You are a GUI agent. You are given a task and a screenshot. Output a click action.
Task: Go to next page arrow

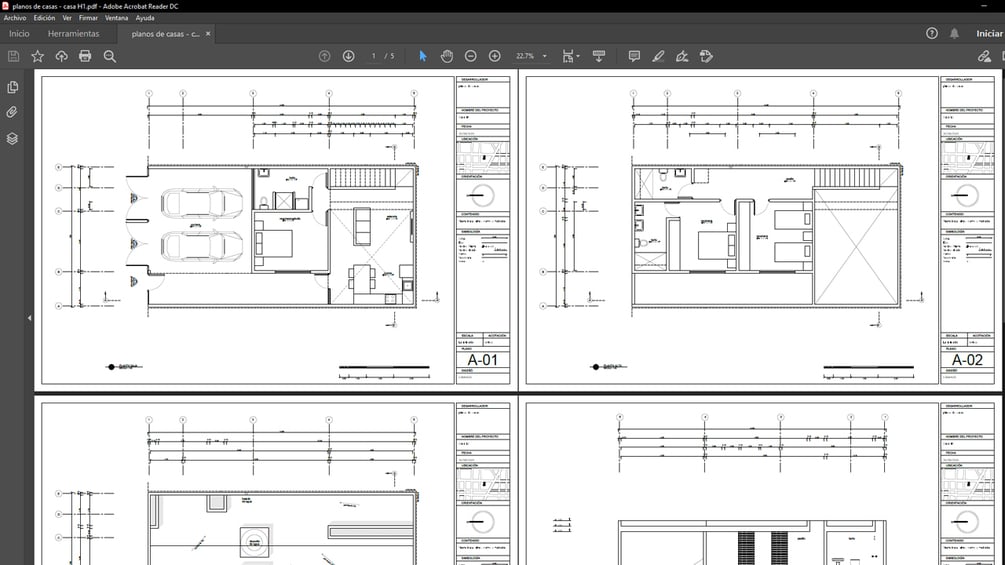click(349, 56)
